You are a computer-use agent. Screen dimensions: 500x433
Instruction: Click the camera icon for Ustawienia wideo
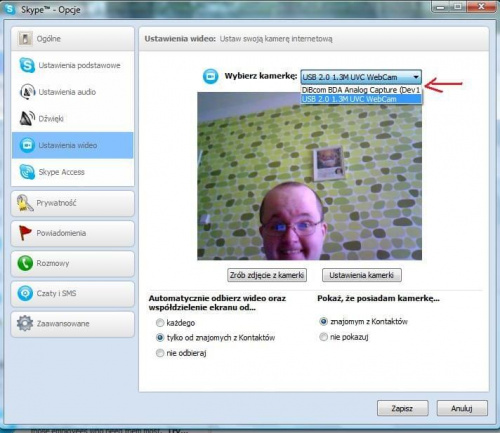27,145
